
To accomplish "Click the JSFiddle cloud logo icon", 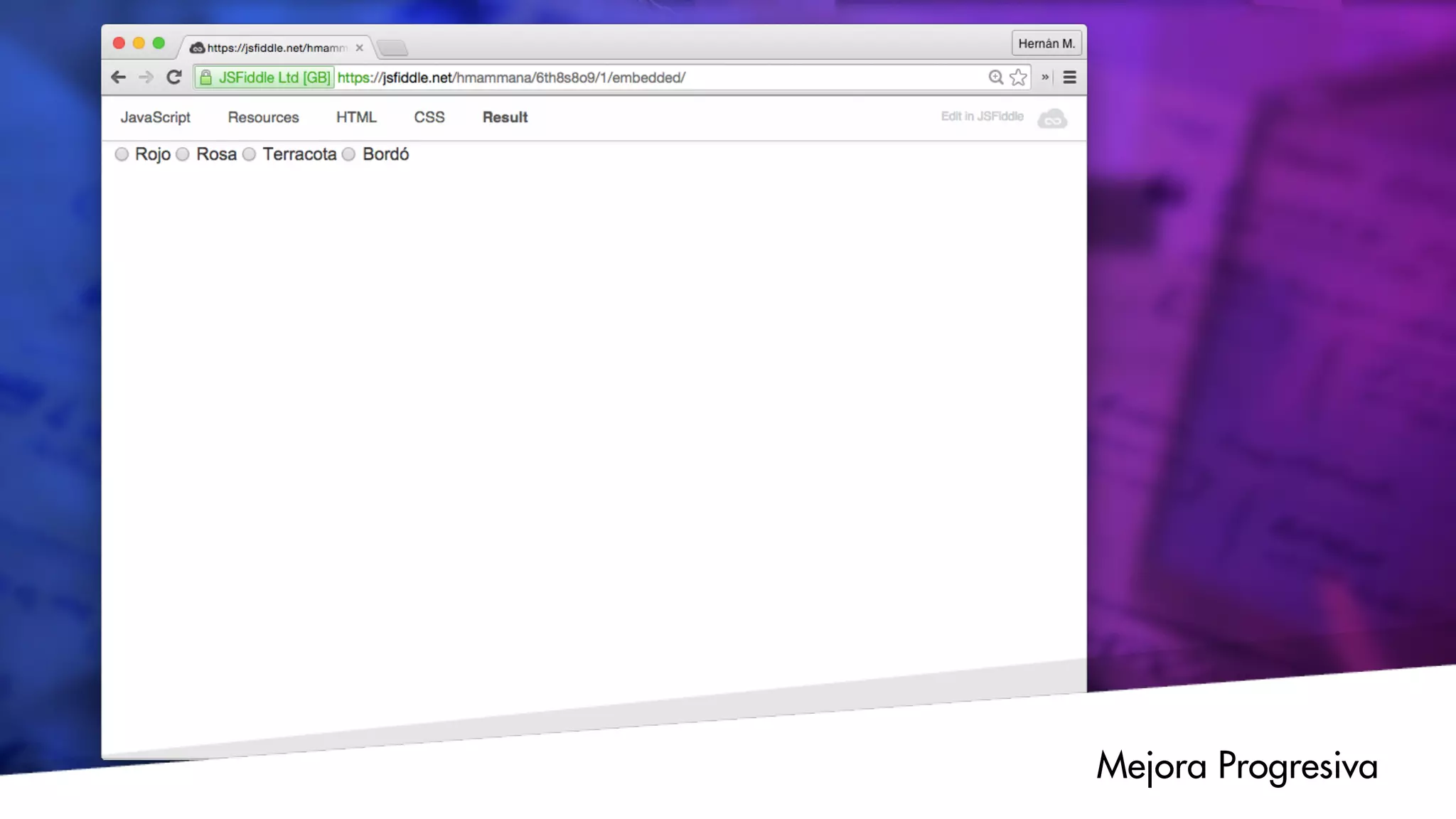I will point(1052,119).
